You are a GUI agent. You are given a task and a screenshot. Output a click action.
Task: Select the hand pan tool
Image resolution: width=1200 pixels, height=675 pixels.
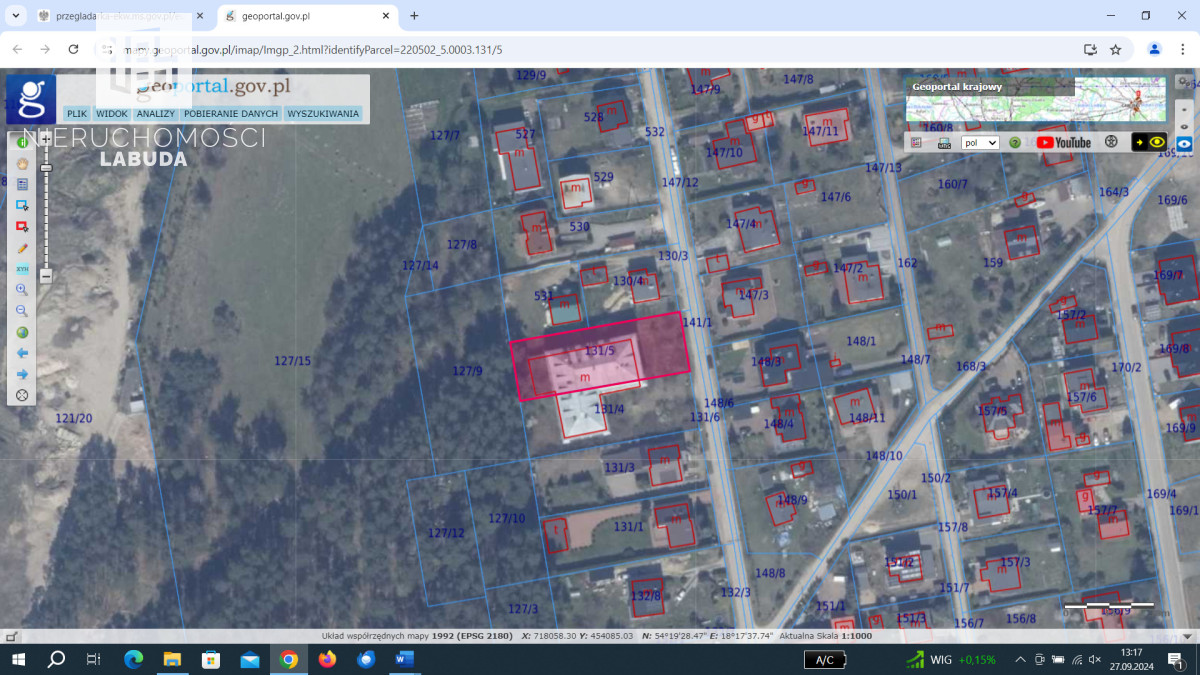(x=22, y=163)
